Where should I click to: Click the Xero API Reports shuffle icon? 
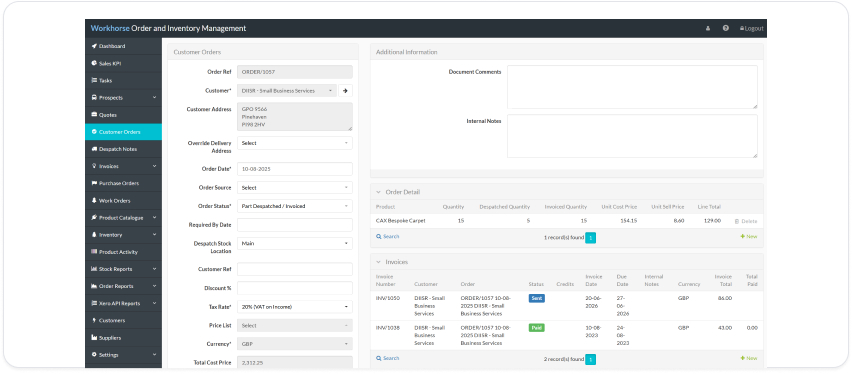(x=94, y=303)
